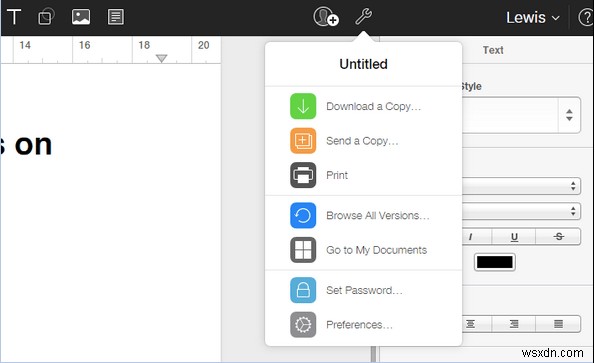This screenshot has width=595, height=363.
Task: Insert an image with the picture icon
Action: 81,17
